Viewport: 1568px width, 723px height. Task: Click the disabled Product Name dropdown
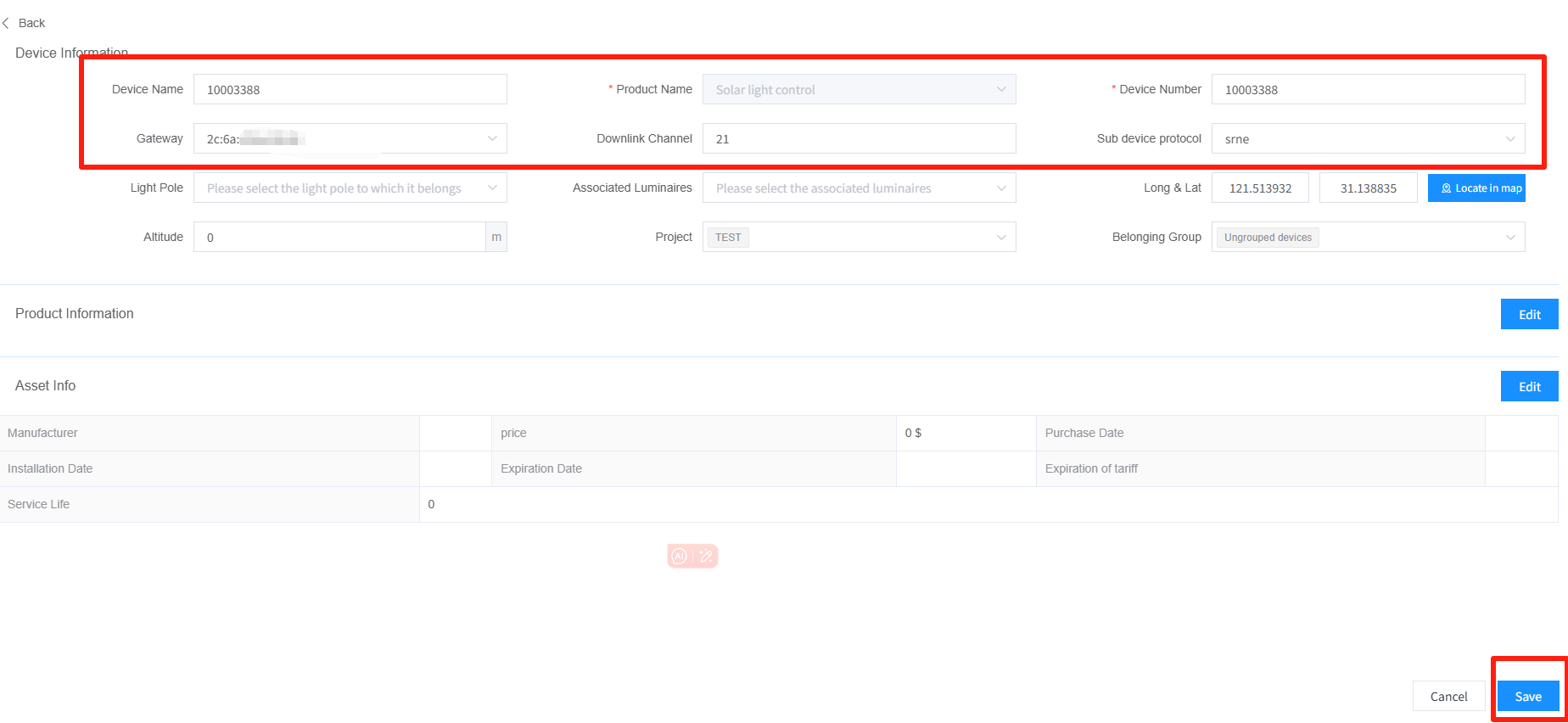click(x=858, y=89)
